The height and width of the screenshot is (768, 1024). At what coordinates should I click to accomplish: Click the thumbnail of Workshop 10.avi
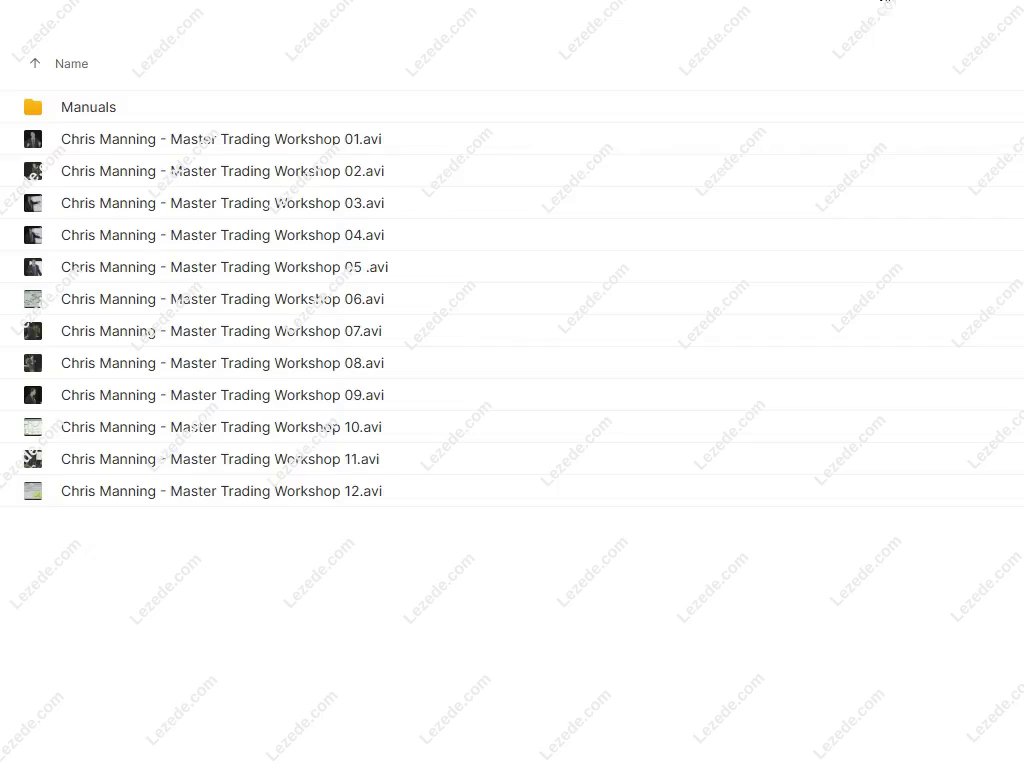[x=33, y=427]
